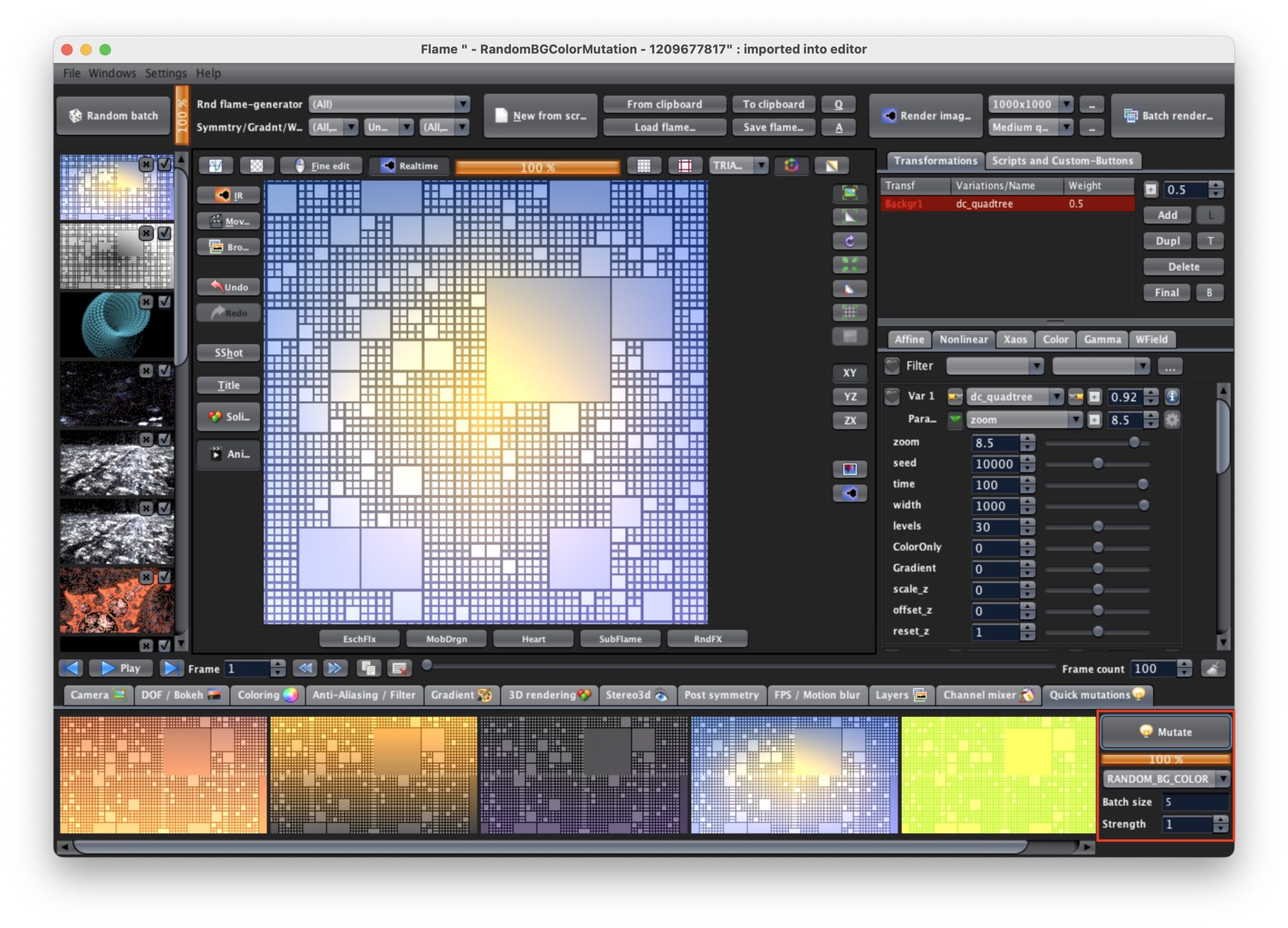1288x928 pixels.
Task: Click the Undo button
Action: tap(229, 287)
